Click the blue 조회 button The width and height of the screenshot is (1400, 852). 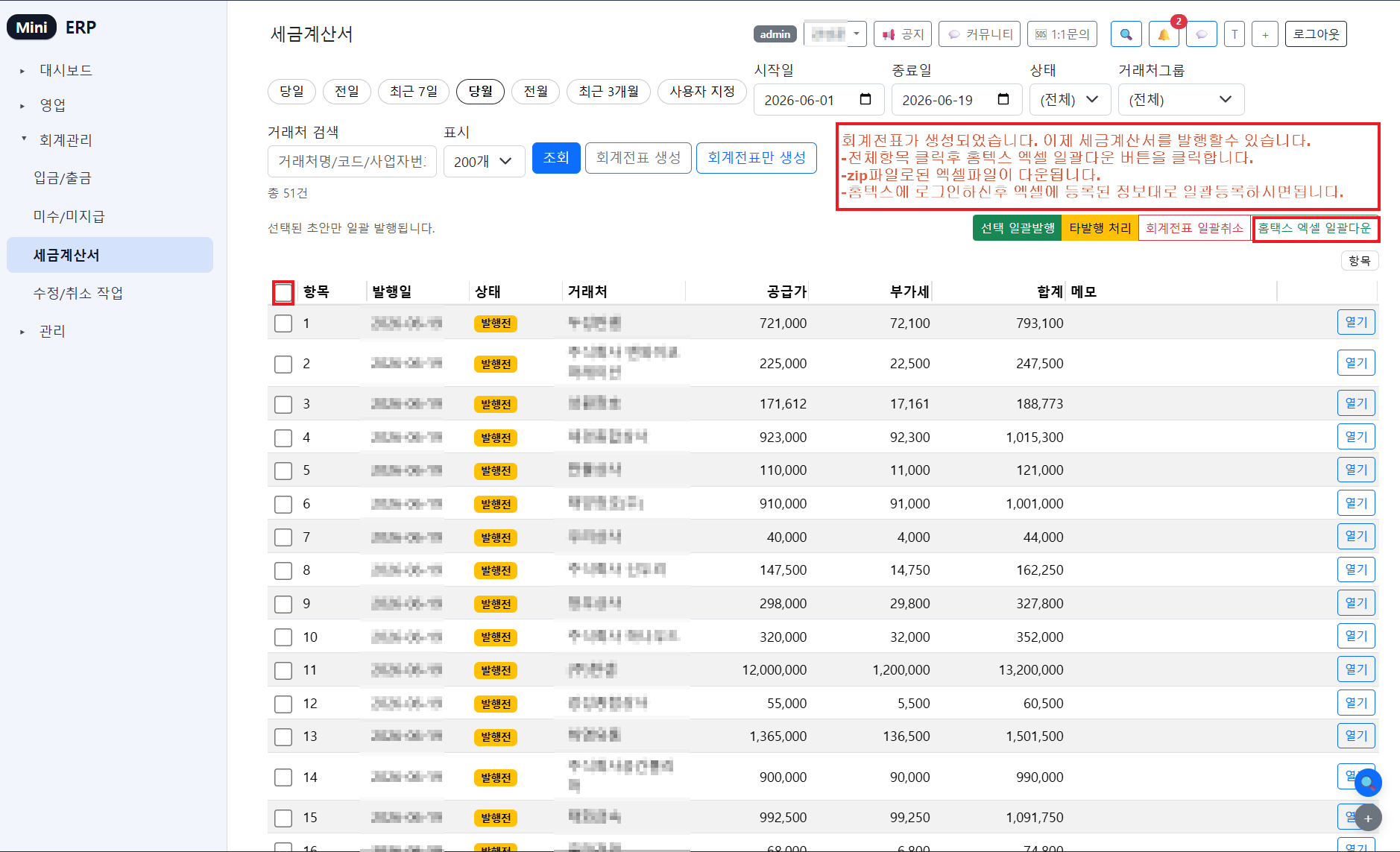556,158
